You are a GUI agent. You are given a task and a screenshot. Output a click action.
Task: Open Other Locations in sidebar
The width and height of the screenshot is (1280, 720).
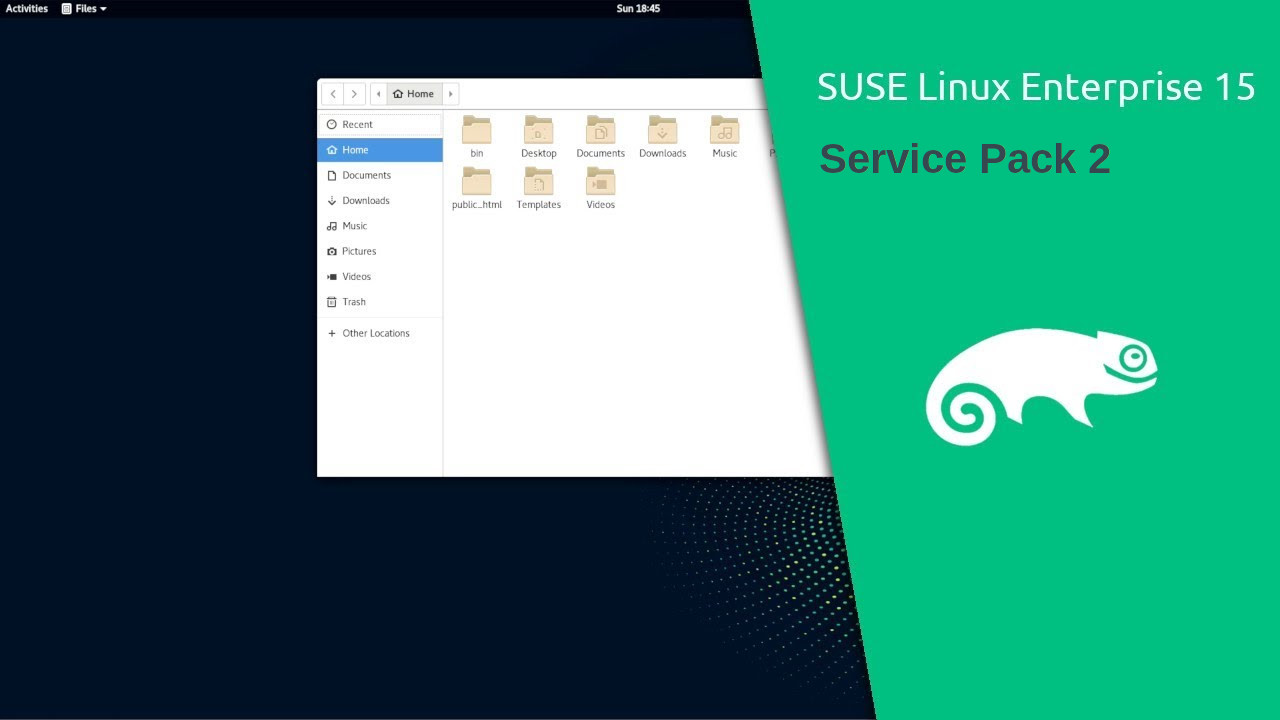(x=380, y=333)
